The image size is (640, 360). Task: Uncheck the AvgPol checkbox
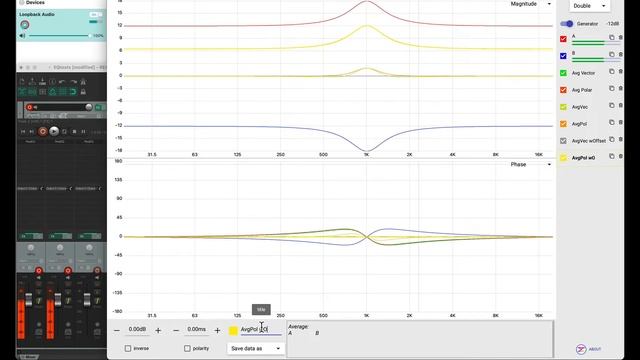coord(563,124)
